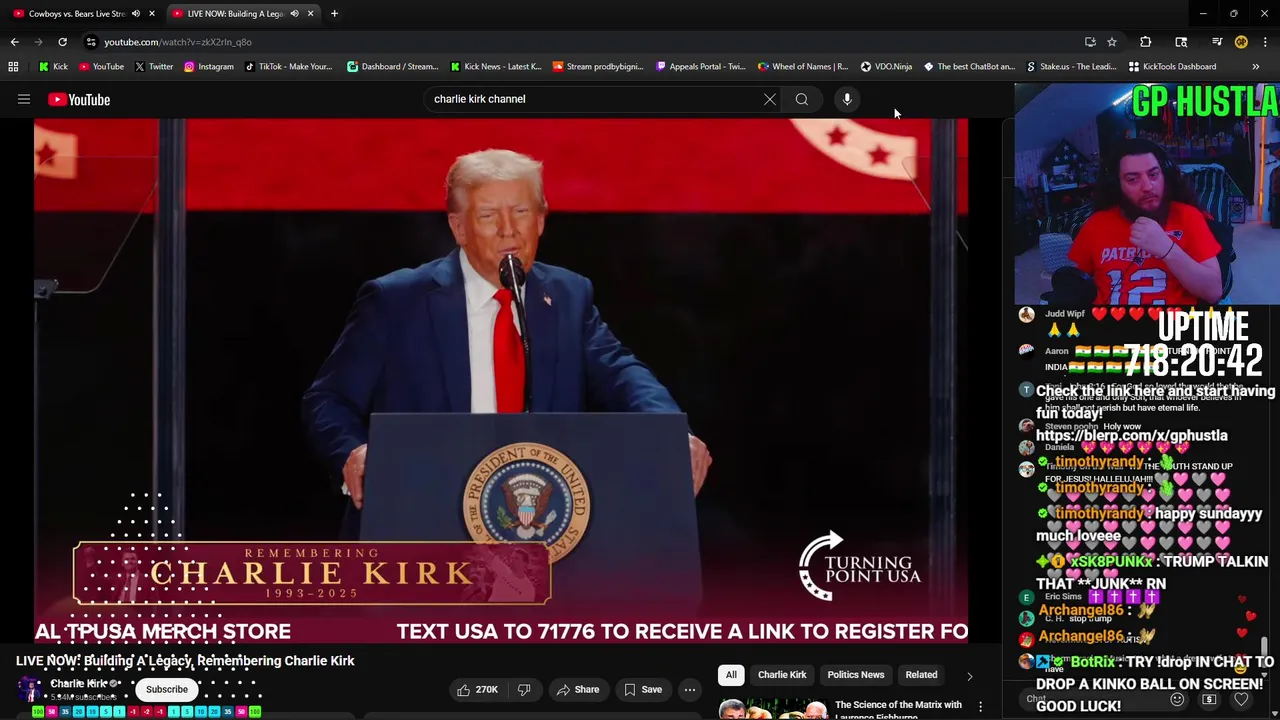Open the blerp.com/x/gphustla link text

[x=1131, y=436]
